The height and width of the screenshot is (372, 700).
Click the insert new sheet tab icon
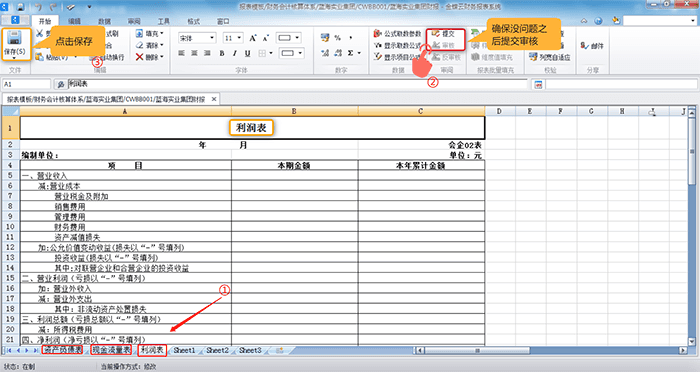coord(279,351)
